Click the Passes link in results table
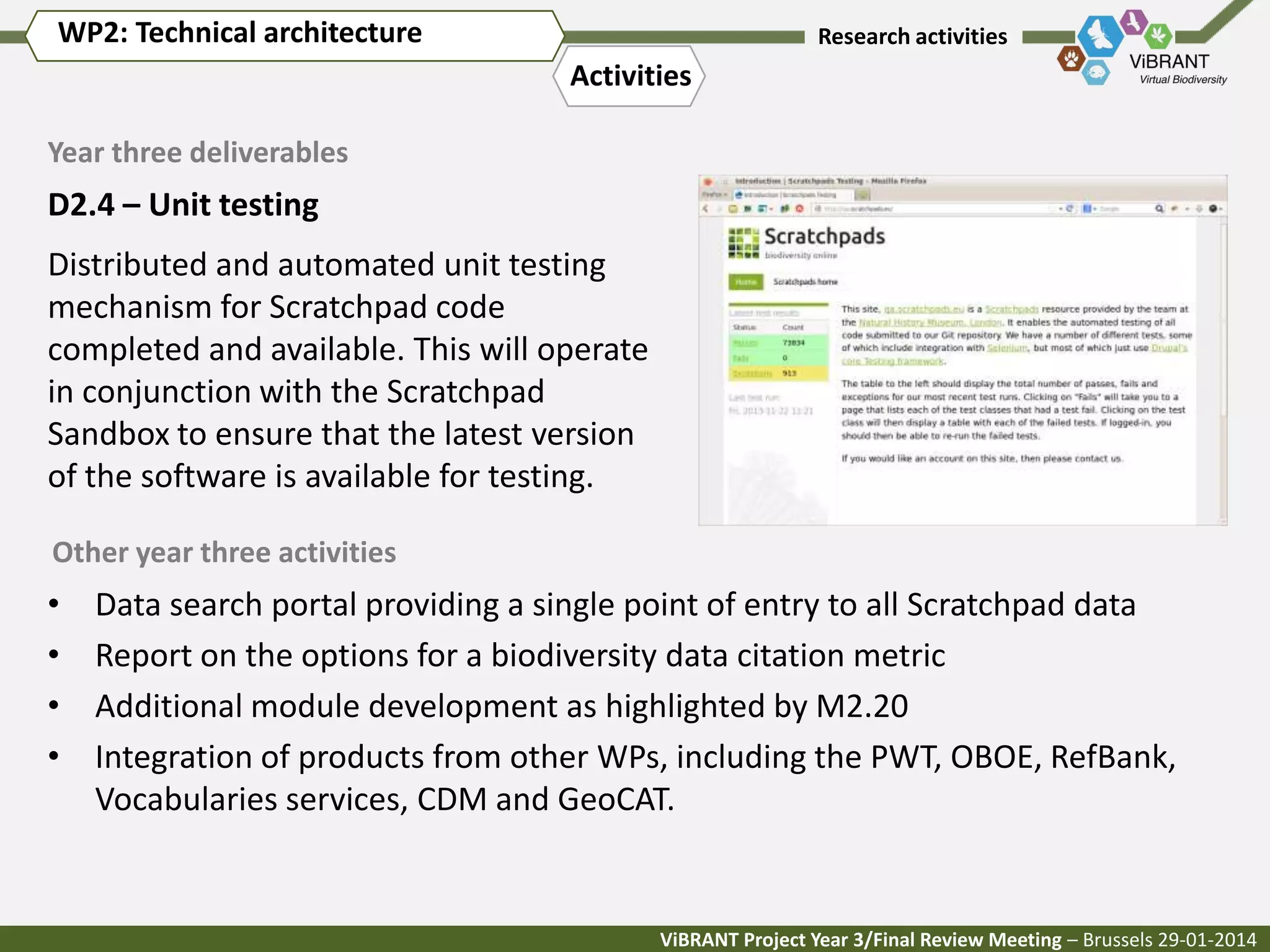Image resolution: width=1270 pixels, height=952 pixels. pos(745,343)
